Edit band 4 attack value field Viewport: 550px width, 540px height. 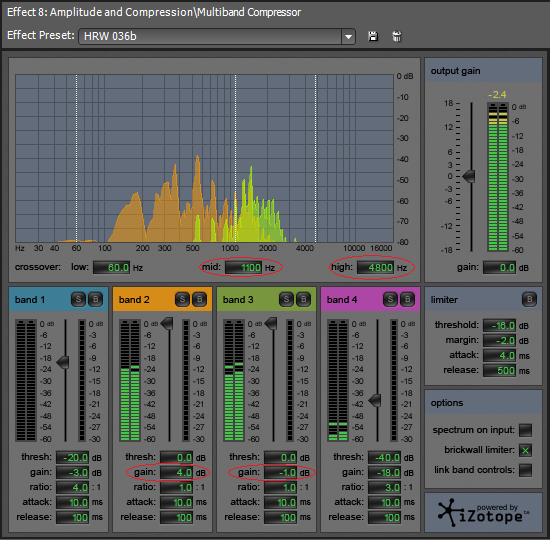(384, 502)
